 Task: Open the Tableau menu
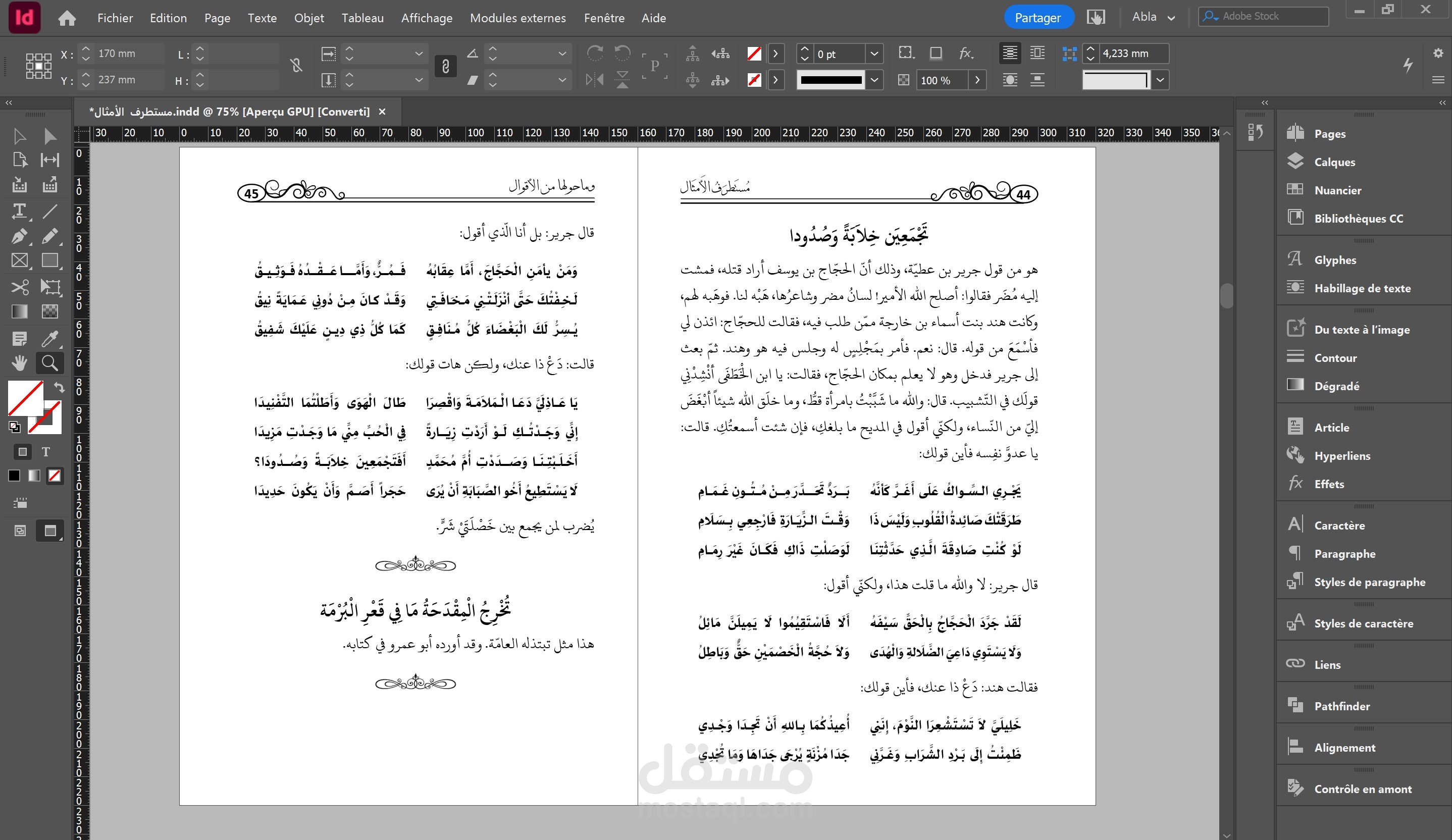pos(362,18)
